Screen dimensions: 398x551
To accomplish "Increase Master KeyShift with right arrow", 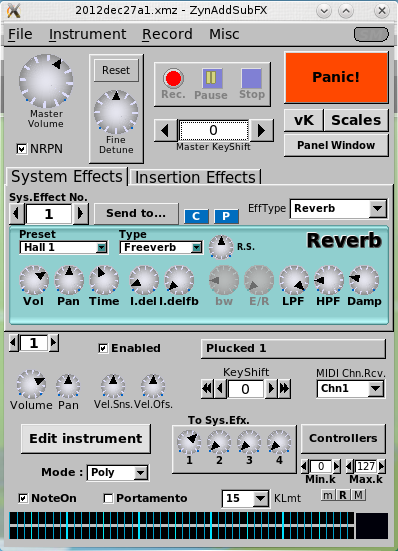I will 261,130.
